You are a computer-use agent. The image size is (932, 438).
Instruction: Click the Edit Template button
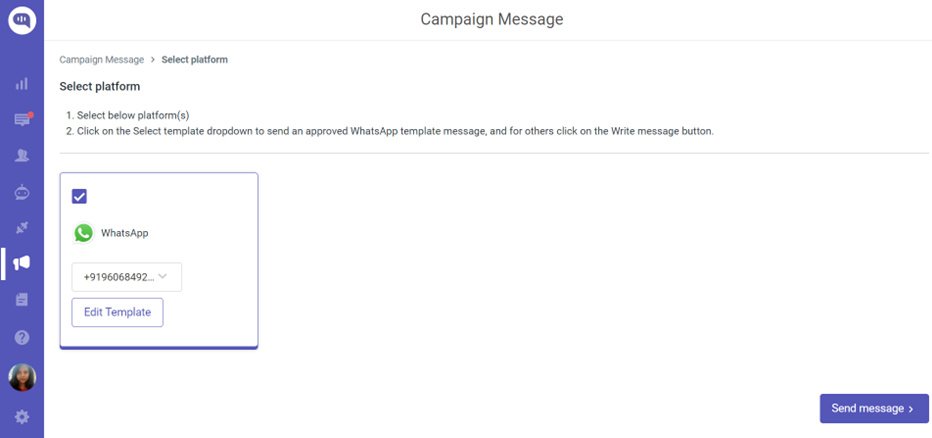tap(118, 312)
